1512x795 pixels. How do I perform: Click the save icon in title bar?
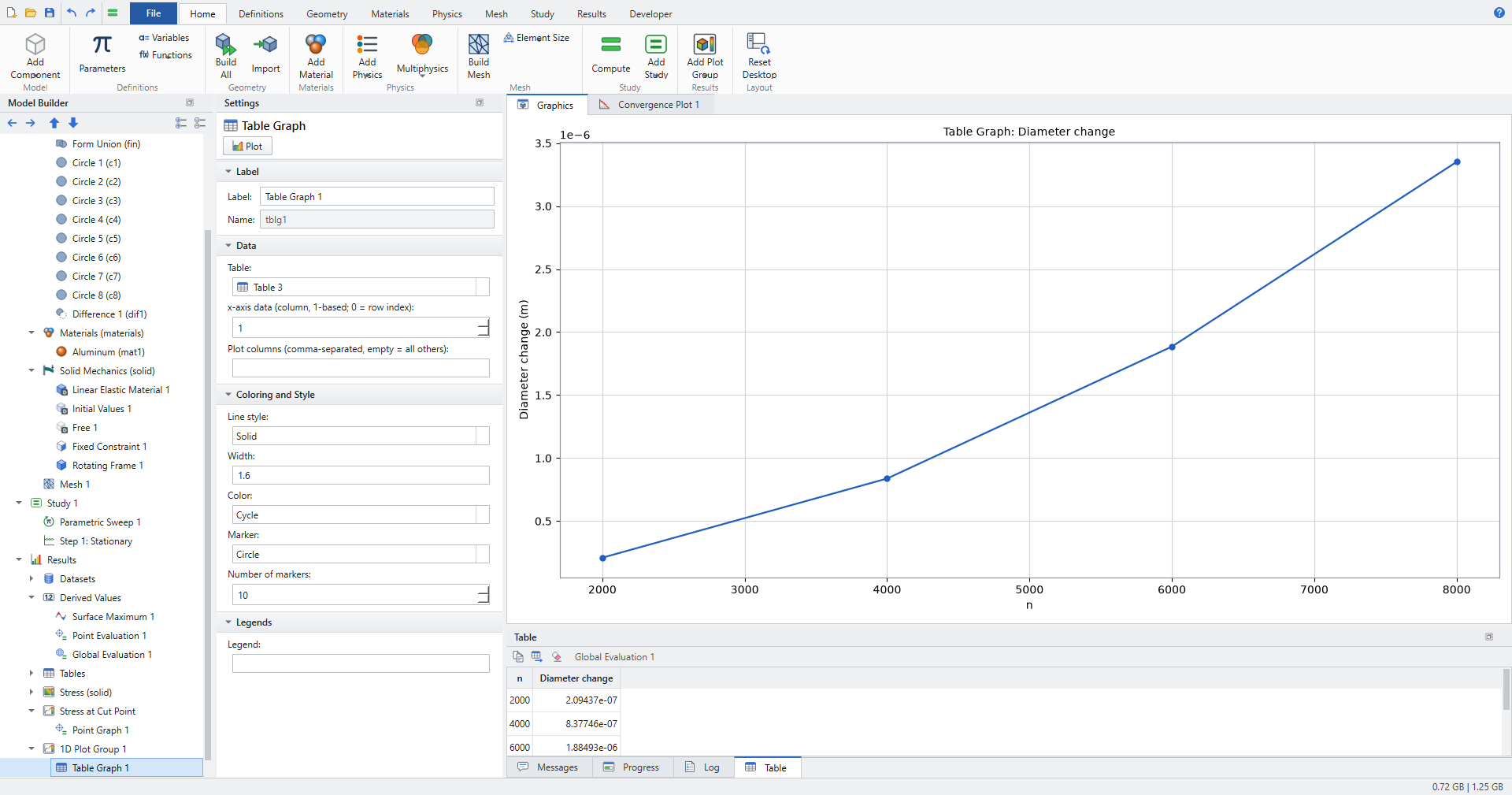[x=50, y=13]
